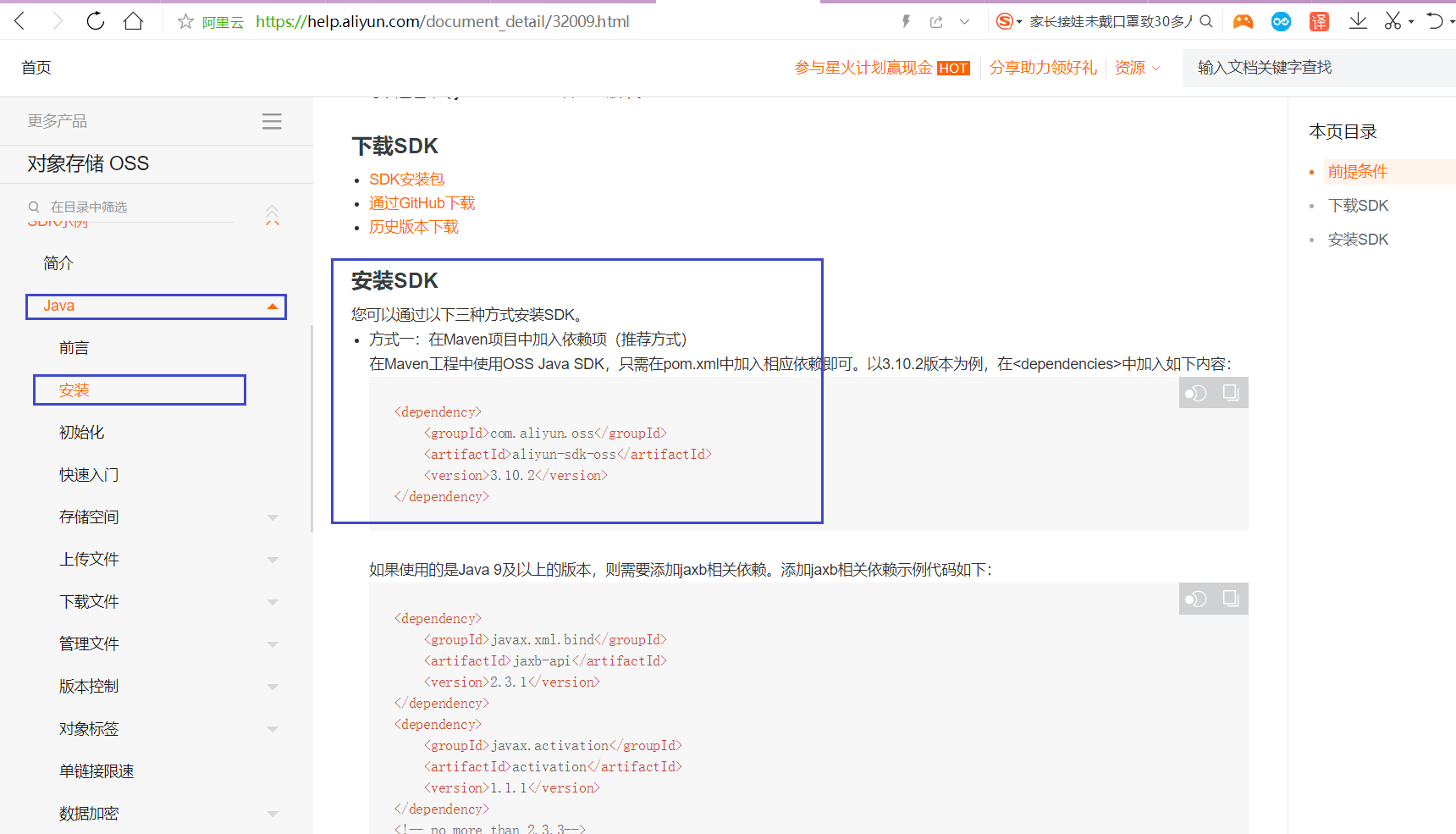Open 初始化 sidebar item
Viewport: 1456px width, 834px height.
tap(81, 433)
